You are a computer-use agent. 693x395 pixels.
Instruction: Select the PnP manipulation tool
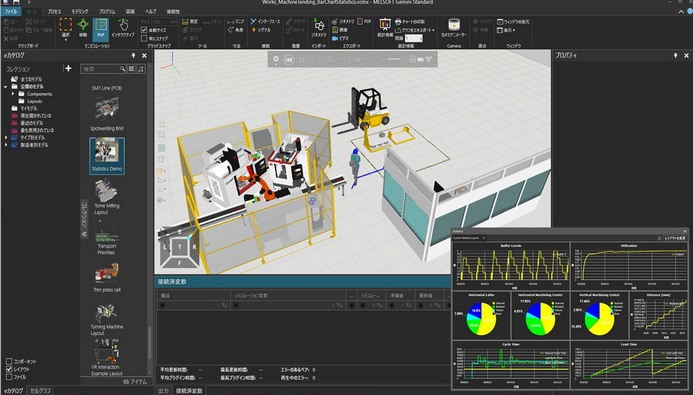pos(101,29)
